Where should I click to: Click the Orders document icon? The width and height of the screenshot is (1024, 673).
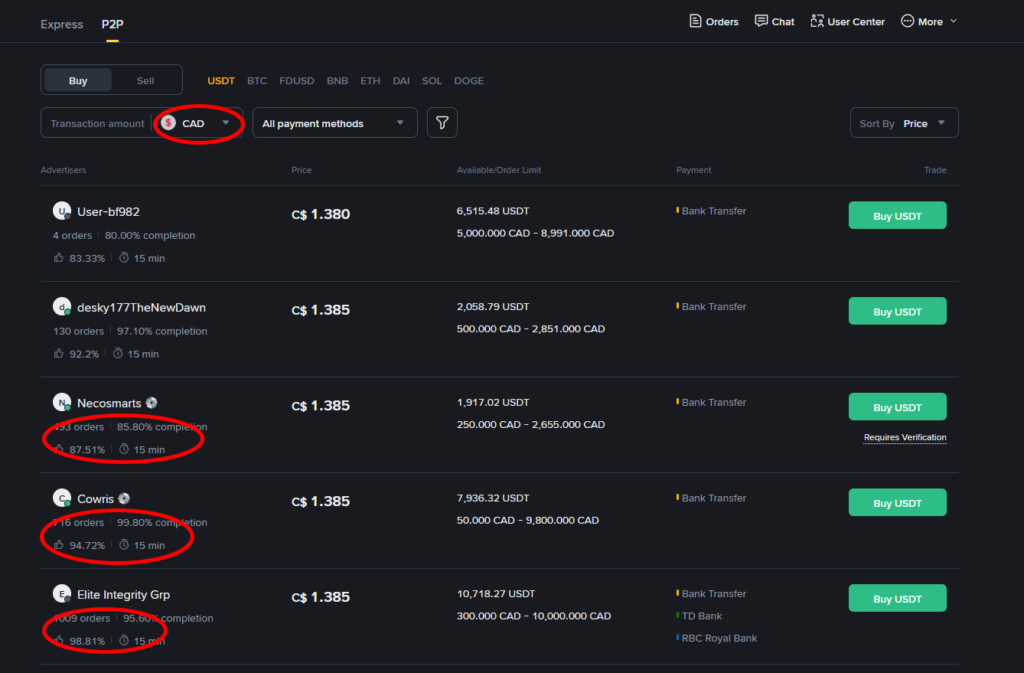696,21
